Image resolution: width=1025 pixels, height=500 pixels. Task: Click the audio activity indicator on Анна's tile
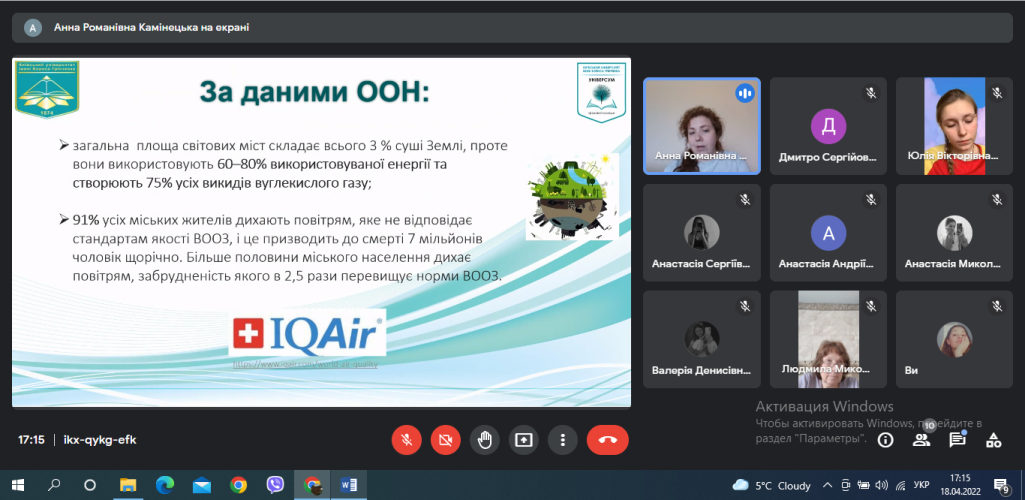(744, 93)
